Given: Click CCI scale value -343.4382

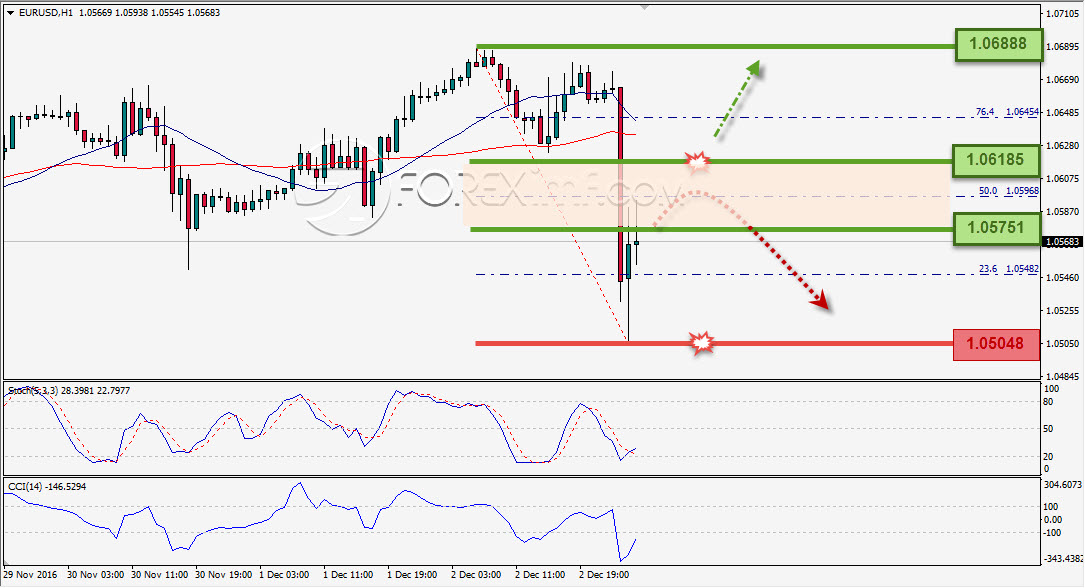Looking at the screenshot, I should pos(1063,559).
